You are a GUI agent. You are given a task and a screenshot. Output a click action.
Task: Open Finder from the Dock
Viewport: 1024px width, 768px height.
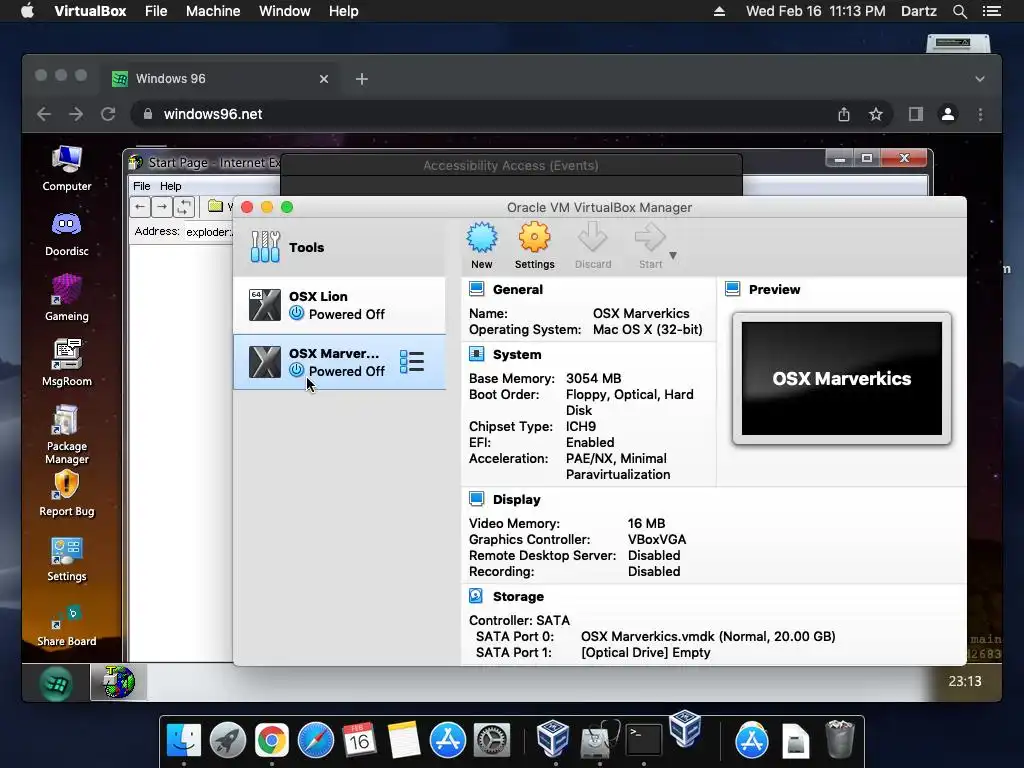(184, 740)
